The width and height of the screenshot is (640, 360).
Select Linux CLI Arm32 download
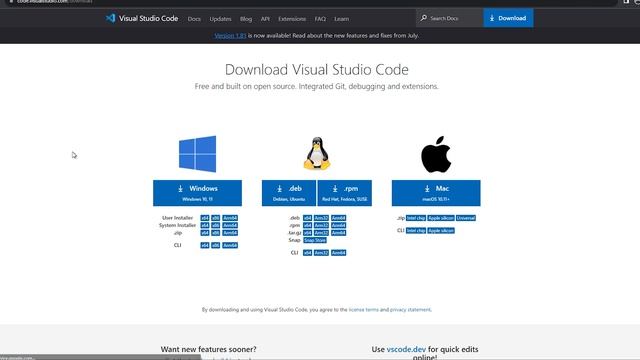[x=321, y=253]
